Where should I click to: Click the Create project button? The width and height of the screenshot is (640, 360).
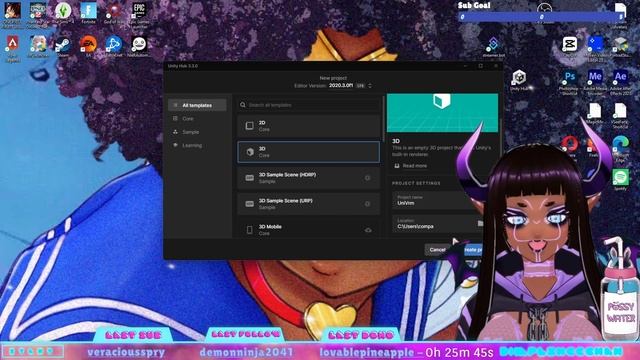pyautogui.click(x=472, y=249)
